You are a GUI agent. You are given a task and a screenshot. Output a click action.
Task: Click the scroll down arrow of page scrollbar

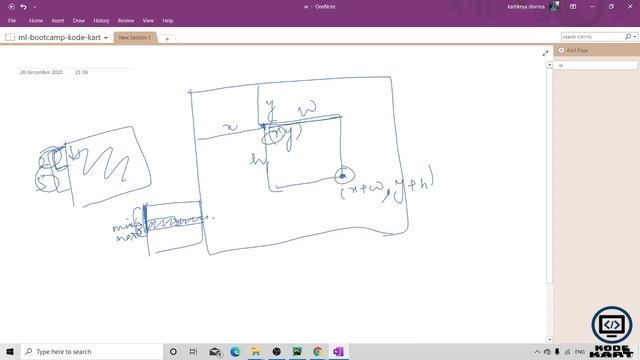pyautogui.click(x=549, y=339)
